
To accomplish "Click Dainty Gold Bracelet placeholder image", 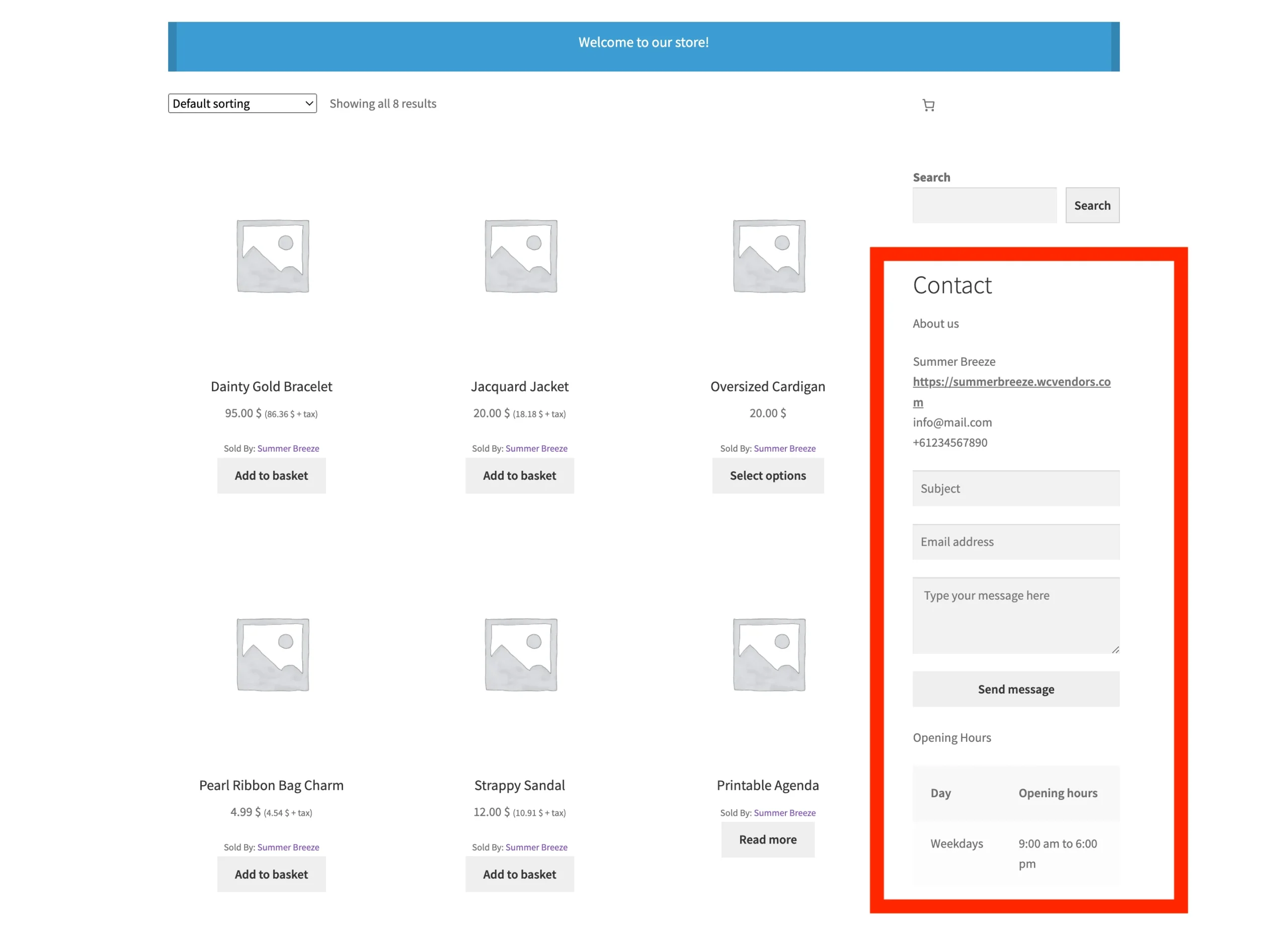I will (x=273, y=256).
